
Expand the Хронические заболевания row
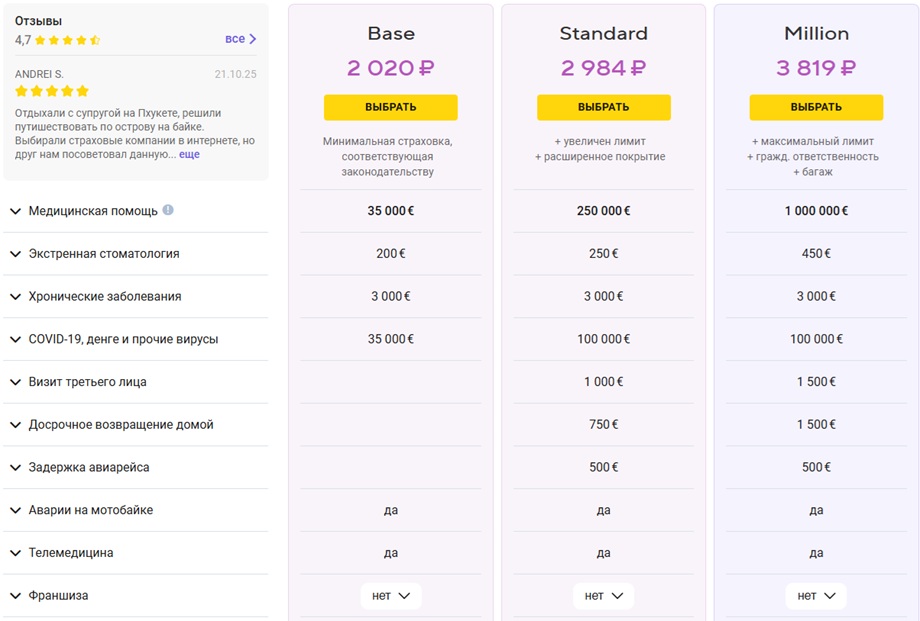pyautogui.click(x=136, y=296)
